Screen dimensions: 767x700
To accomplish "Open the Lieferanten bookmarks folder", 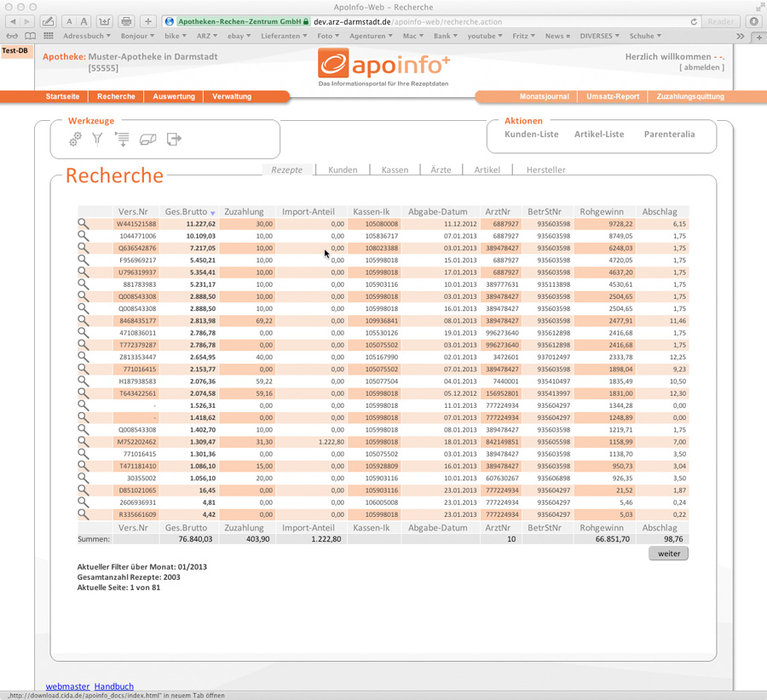I will coord(284,36).
